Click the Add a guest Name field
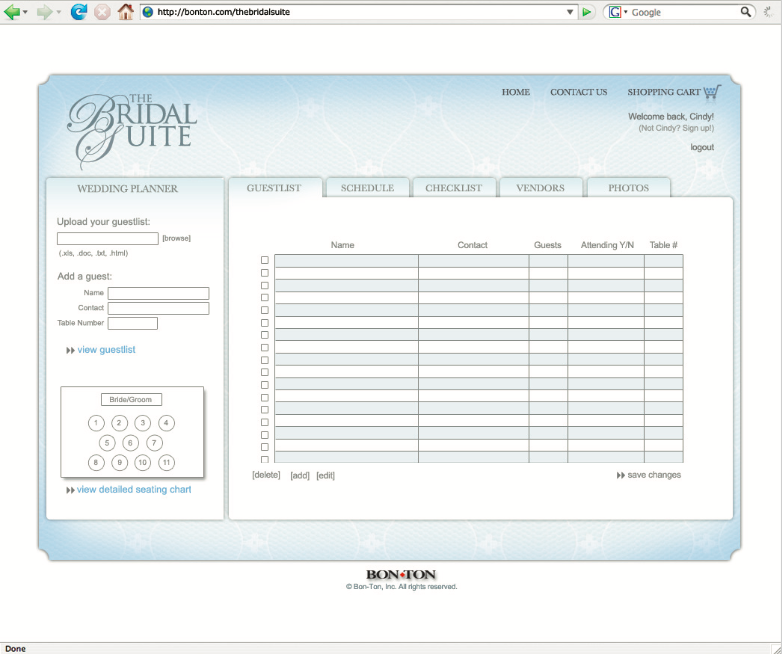Viewport: 782px width, 654px height. click(x=159, y=293)
